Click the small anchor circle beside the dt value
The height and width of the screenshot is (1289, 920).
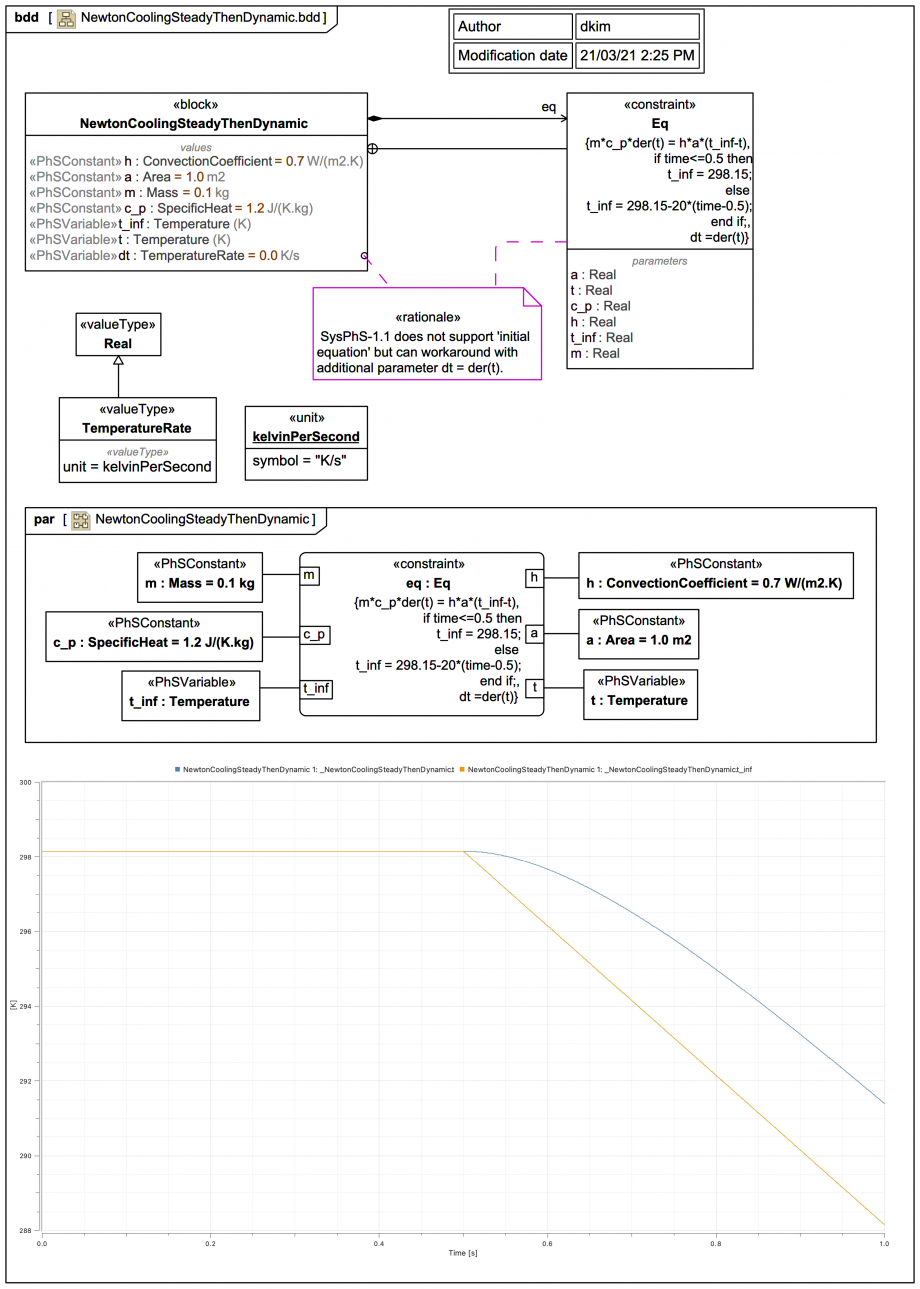(365, 256)
